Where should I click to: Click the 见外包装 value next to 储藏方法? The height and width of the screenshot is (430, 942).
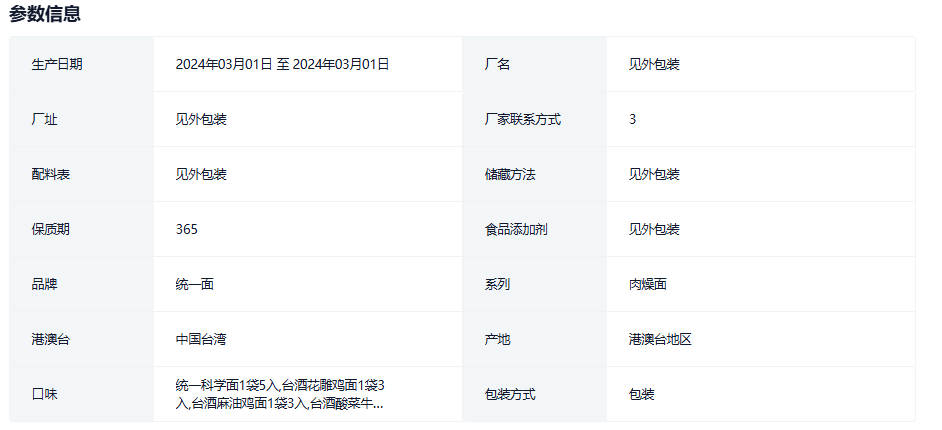pos(654,174)
